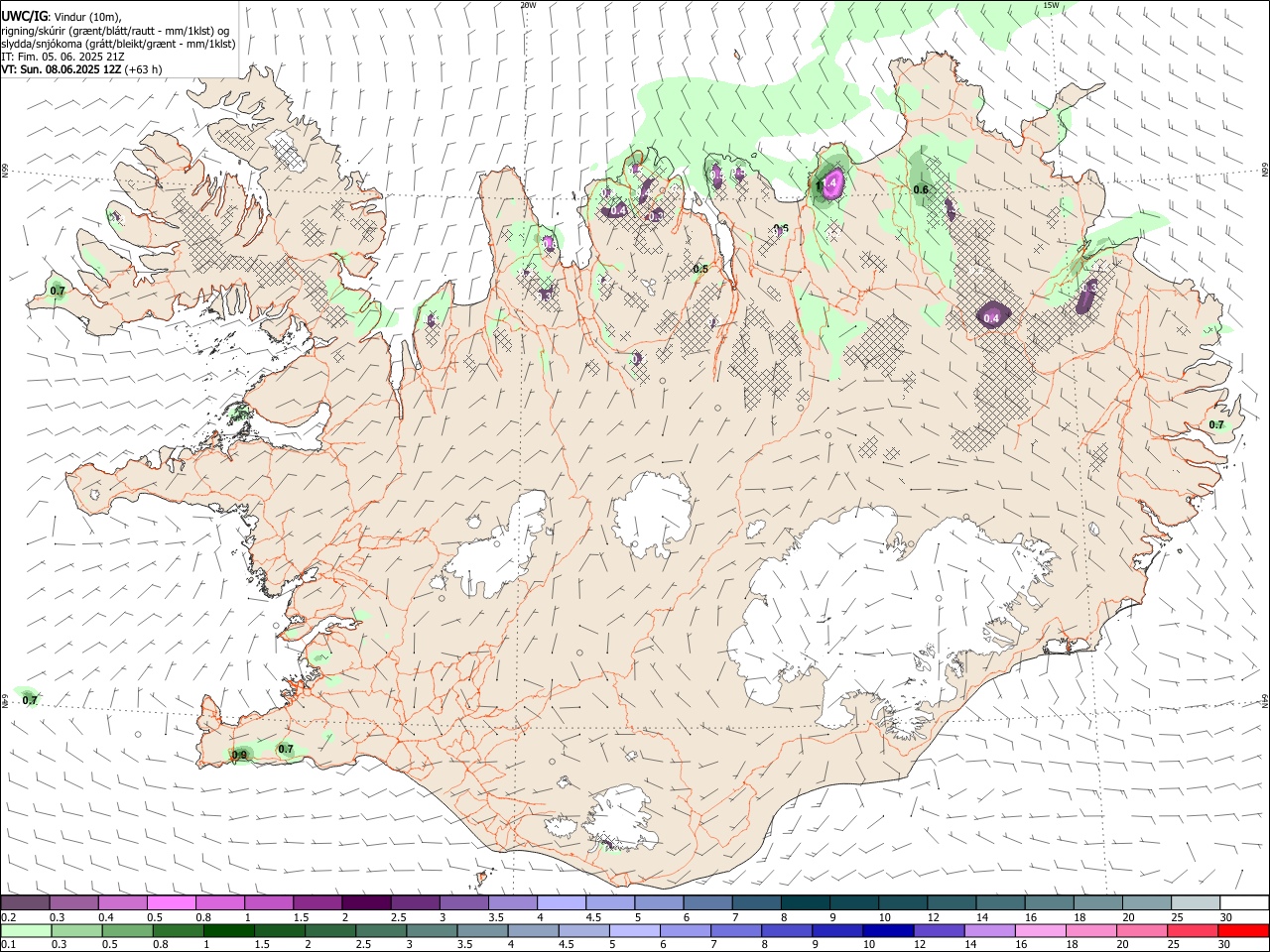Choose the dark teal 8–9 swatch in the upper legend row
Viewport: 1270px width, 952px height.
805,903
